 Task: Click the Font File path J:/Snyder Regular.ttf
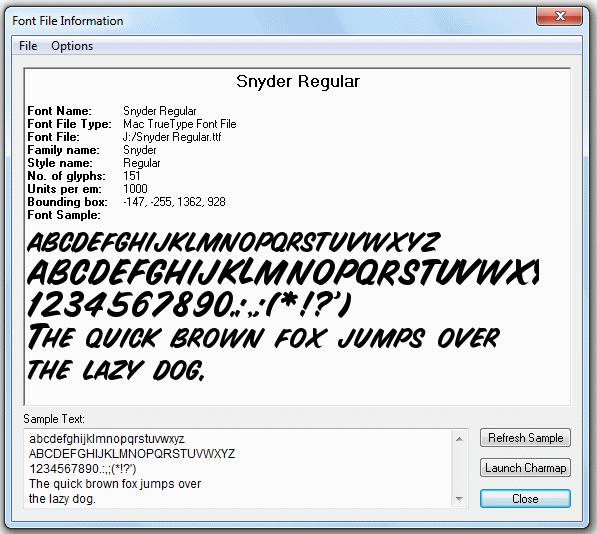coord(172,137)
